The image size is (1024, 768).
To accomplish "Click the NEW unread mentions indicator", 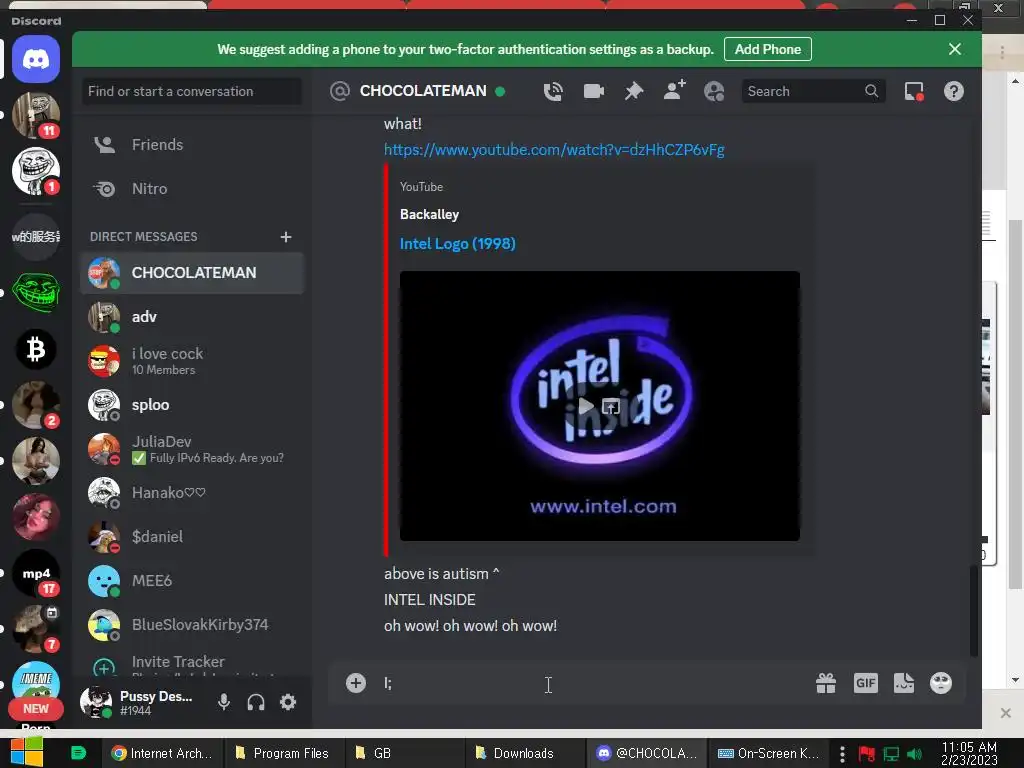I will (x=36, y=709).
